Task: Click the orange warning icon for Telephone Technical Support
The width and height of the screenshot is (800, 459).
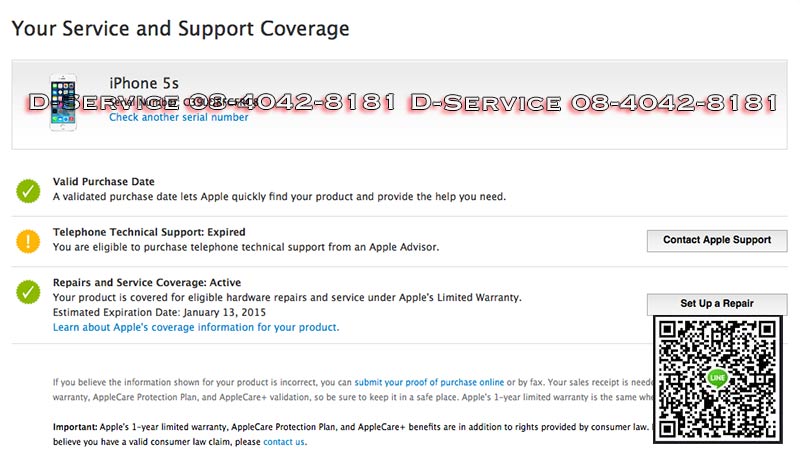Action: 27,240
